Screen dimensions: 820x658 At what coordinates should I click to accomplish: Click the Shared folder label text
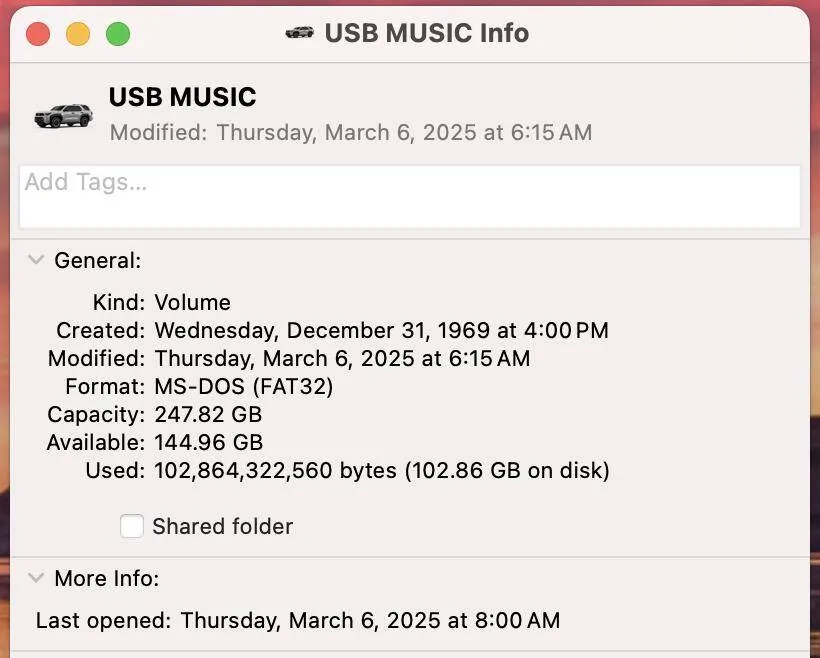click(x=222, y=527)
